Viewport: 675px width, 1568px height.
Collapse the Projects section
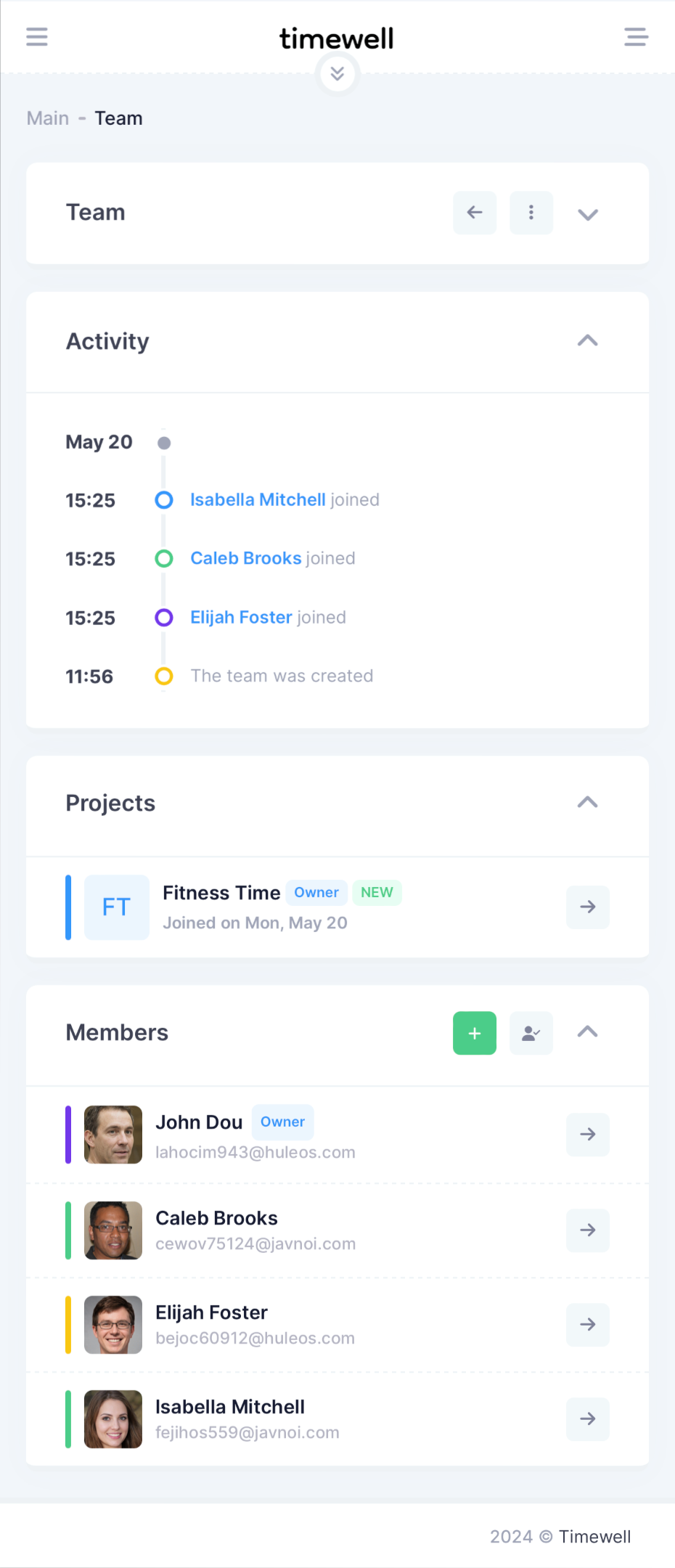[x=588, y=802]
